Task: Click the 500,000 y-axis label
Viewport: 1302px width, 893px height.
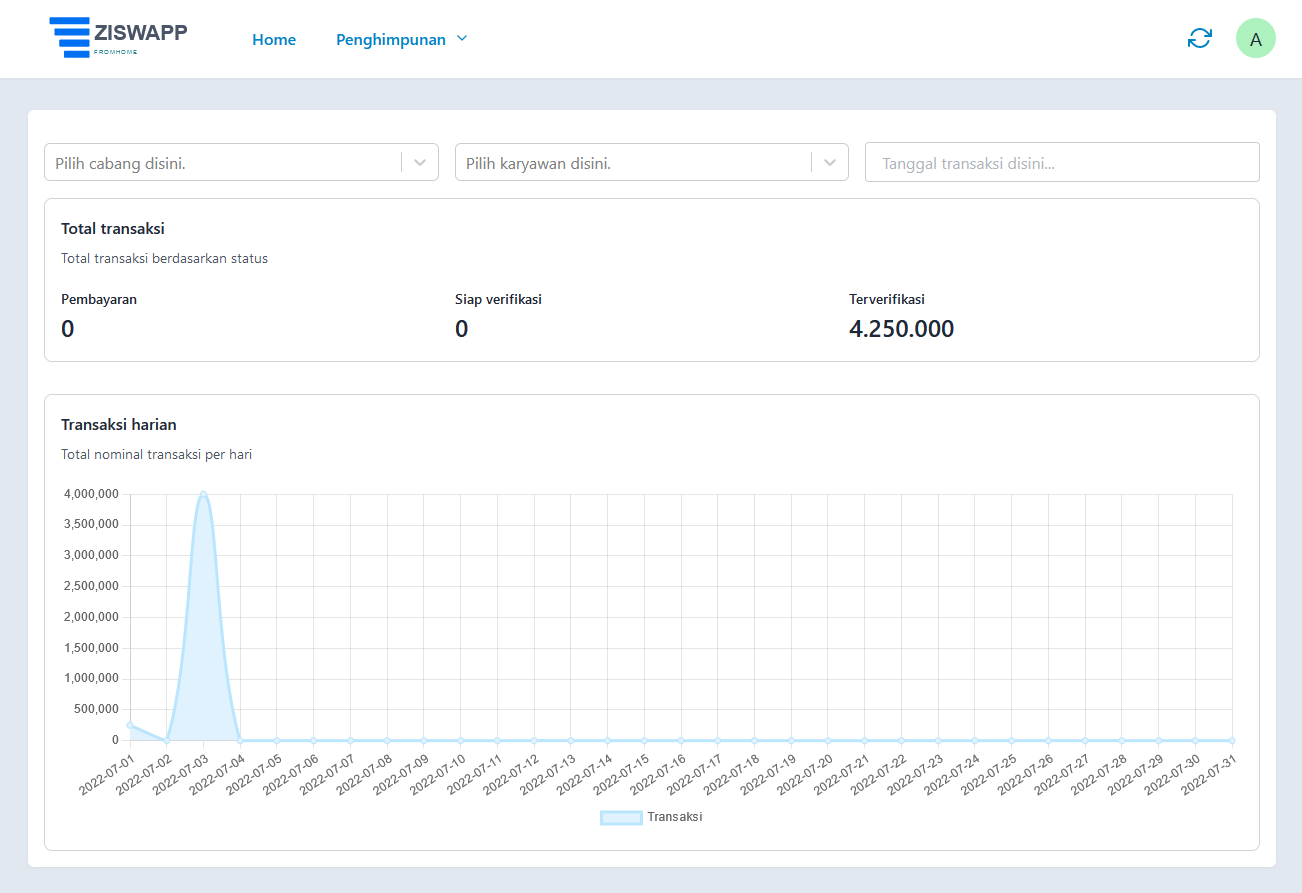Action: 96,710
